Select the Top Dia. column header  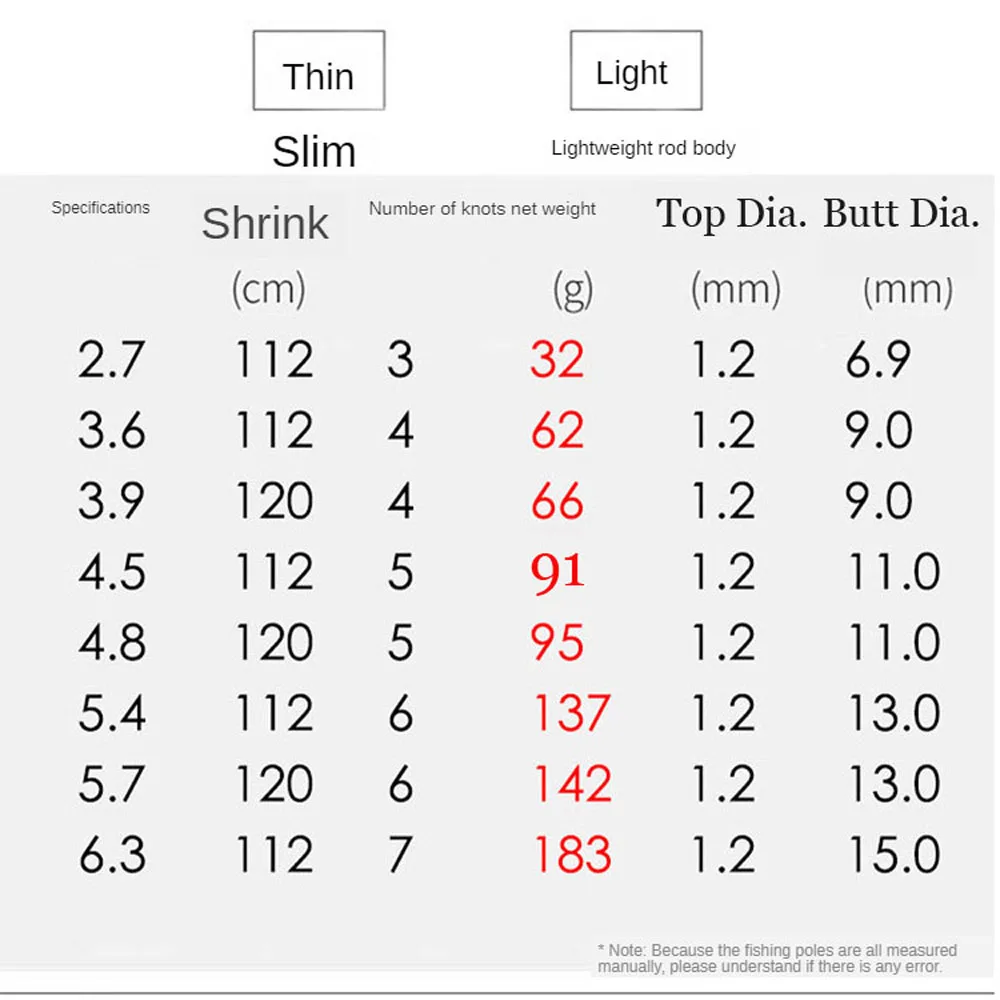point(731,214)
